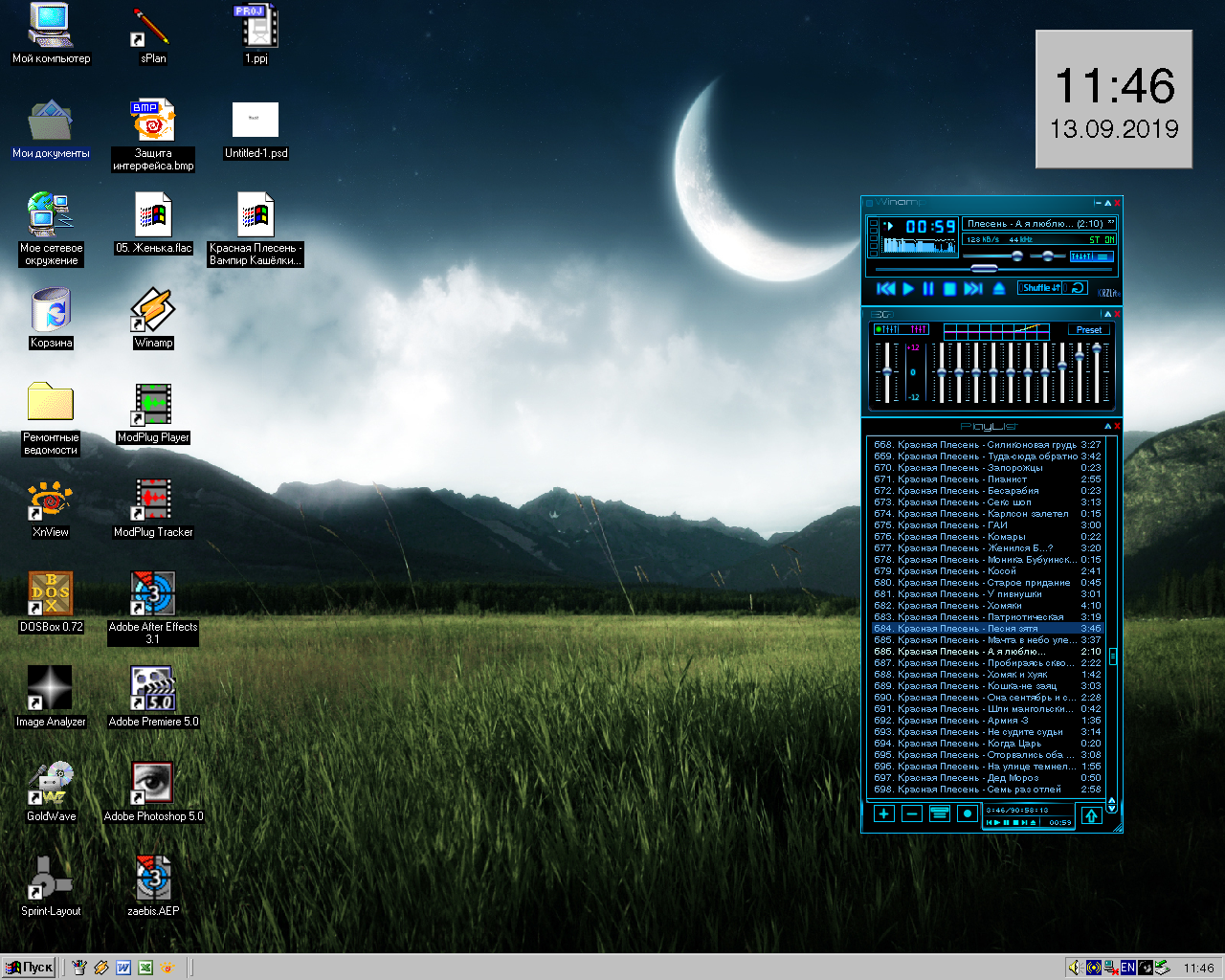Toggle repeat mode next to Shuffle
Viewport: 1225px width, 980px height.
click(1077, 287)
